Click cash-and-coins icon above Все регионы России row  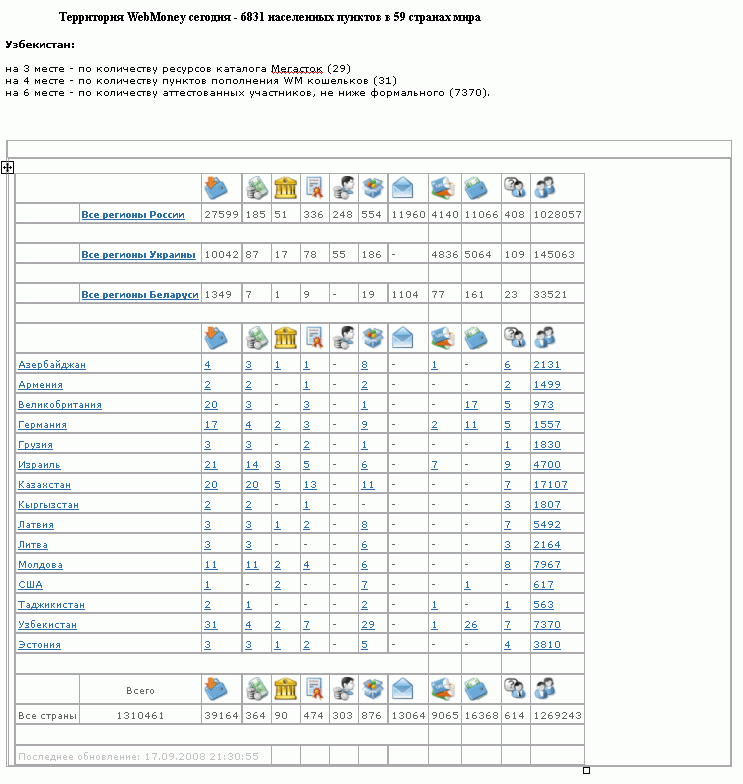tap(256, 188)
